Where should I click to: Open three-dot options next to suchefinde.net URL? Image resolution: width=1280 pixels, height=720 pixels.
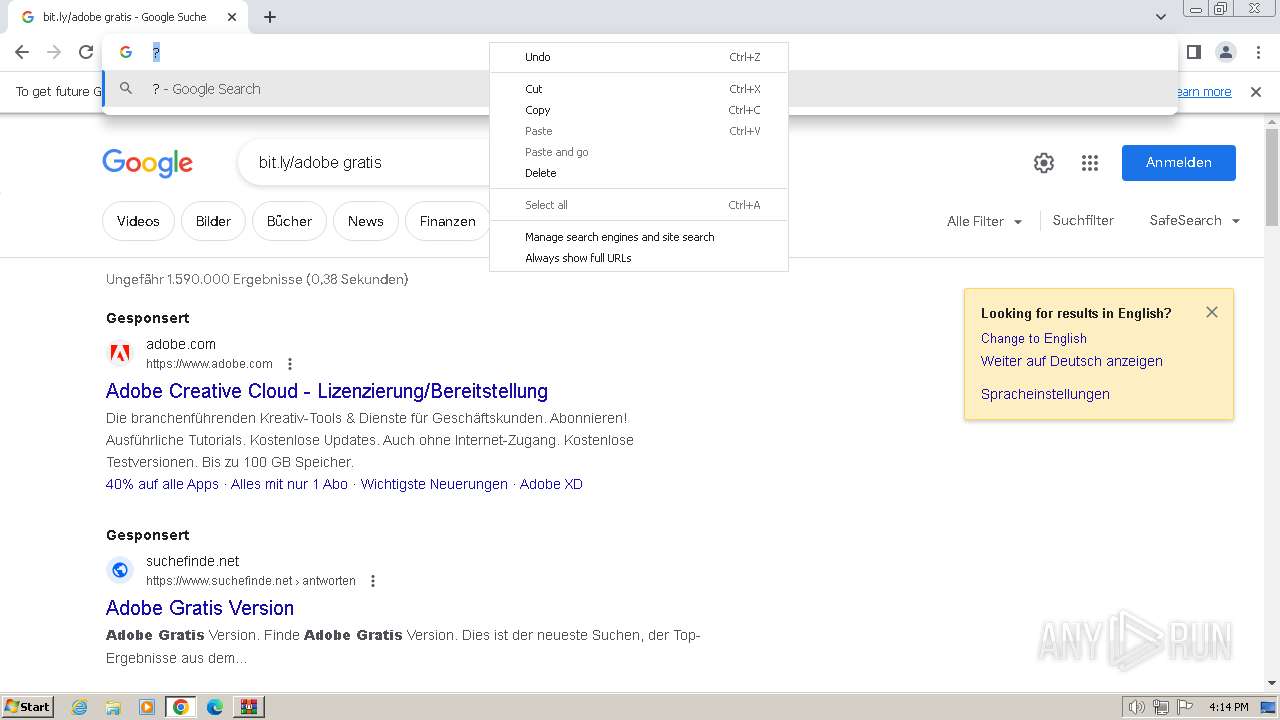pos(373,581)
